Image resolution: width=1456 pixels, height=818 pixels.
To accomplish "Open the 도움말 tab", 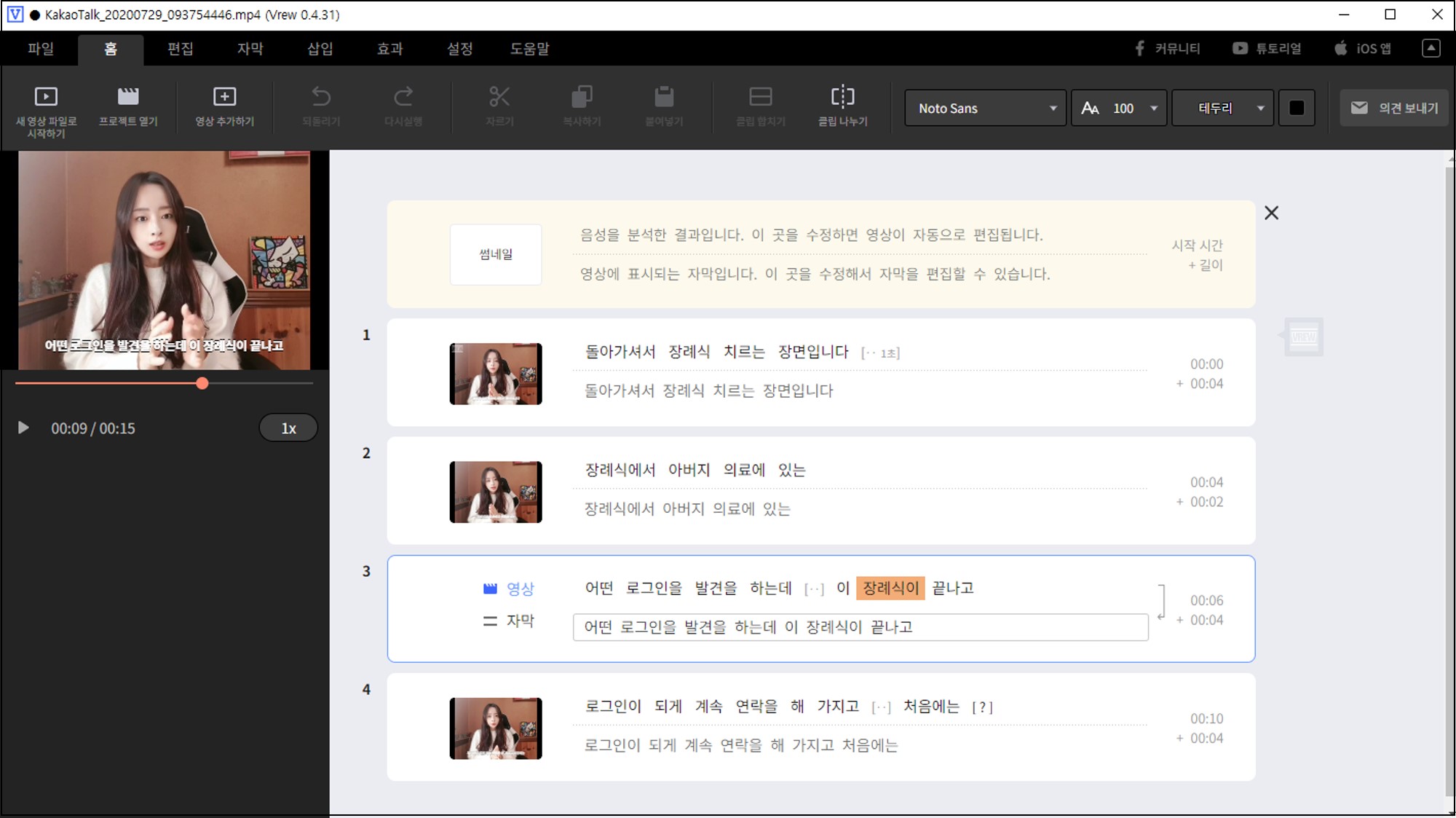I will [x=529, y=49].
